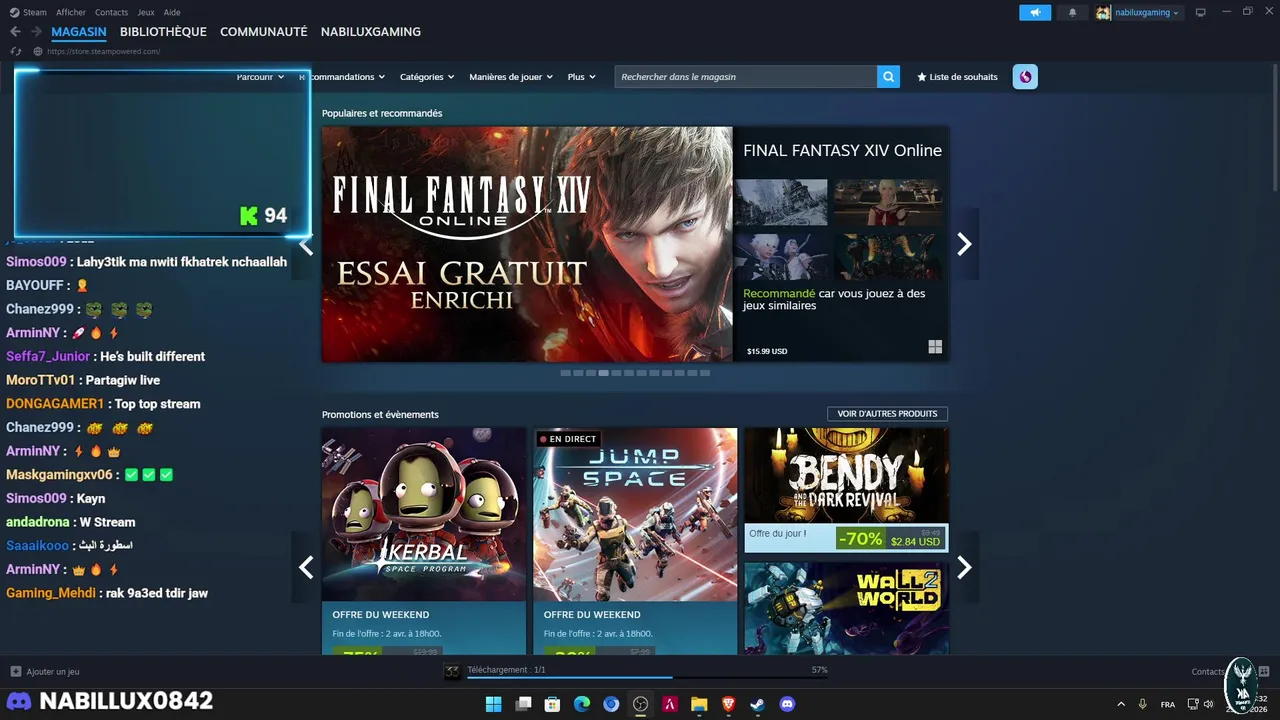Switch to the BIBLIOTHÈQUE tab
Viewport: 1280px width, 720px height.
163,32
